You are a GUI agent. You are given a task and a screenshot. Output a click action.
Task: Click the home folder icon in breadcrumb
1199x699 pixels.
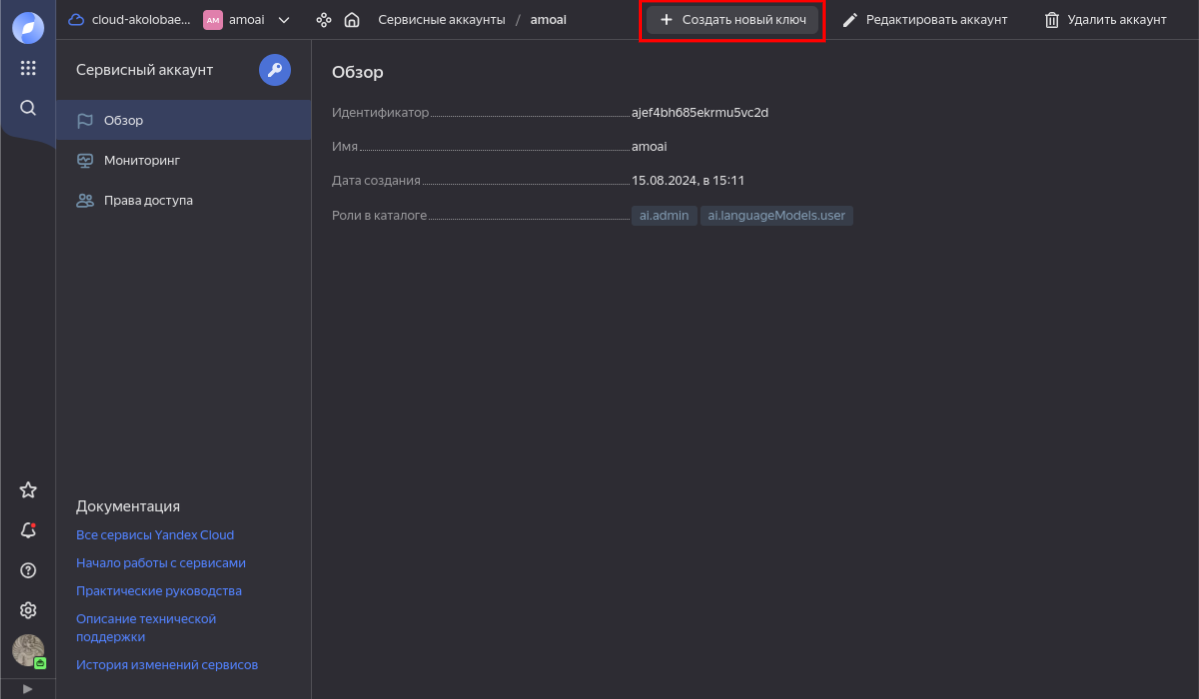pos(351,20)
